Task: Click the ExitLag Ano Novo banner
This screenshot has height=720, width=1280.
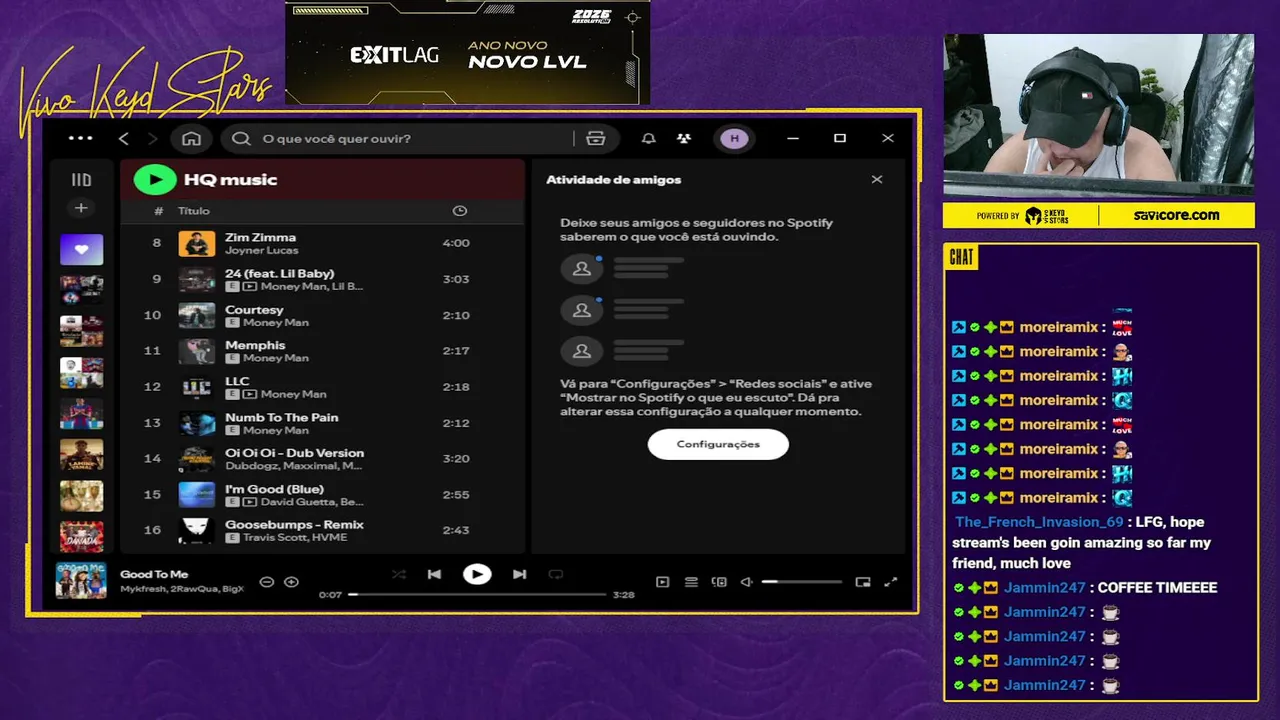Action: tap(467, 53)
